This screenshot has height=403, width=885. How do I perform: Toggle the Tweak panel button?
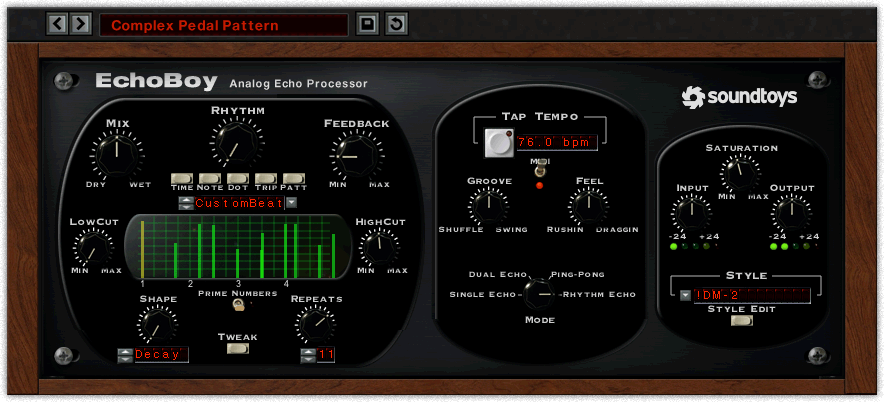tap(238, 350)
